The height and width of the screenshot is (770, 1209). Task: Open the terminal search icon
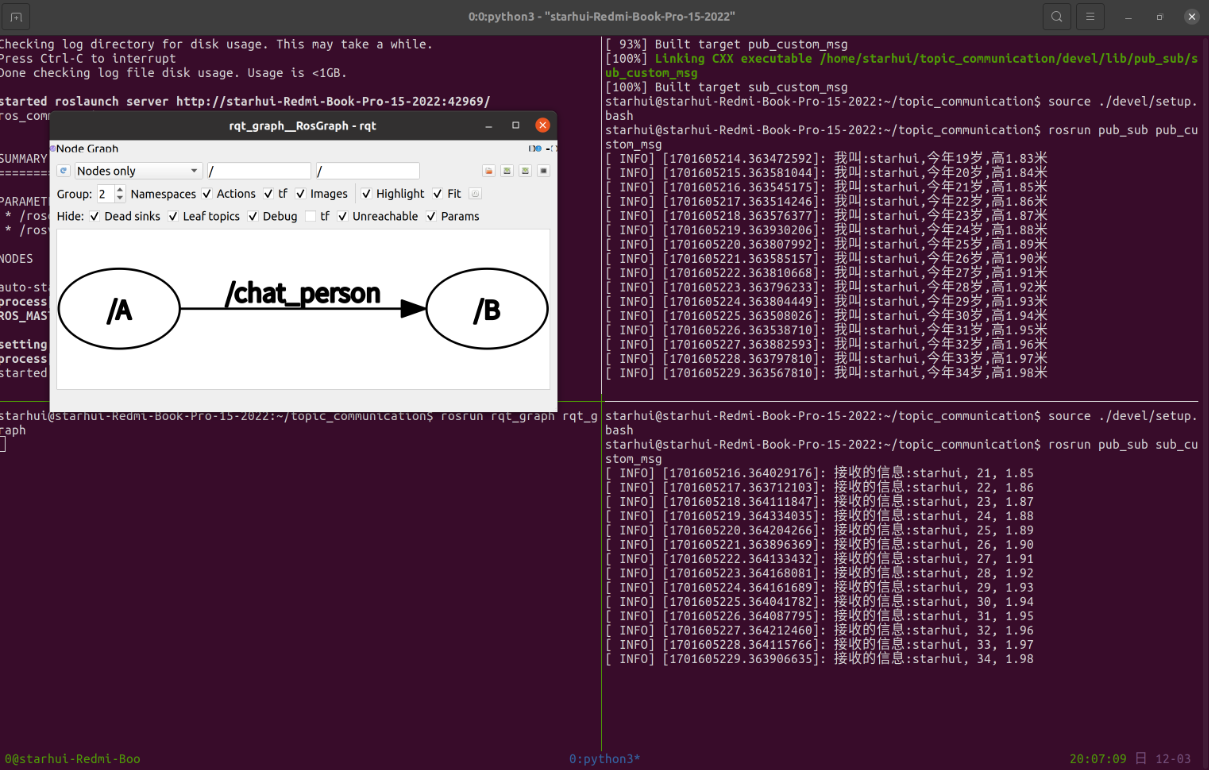[1056, 16]
